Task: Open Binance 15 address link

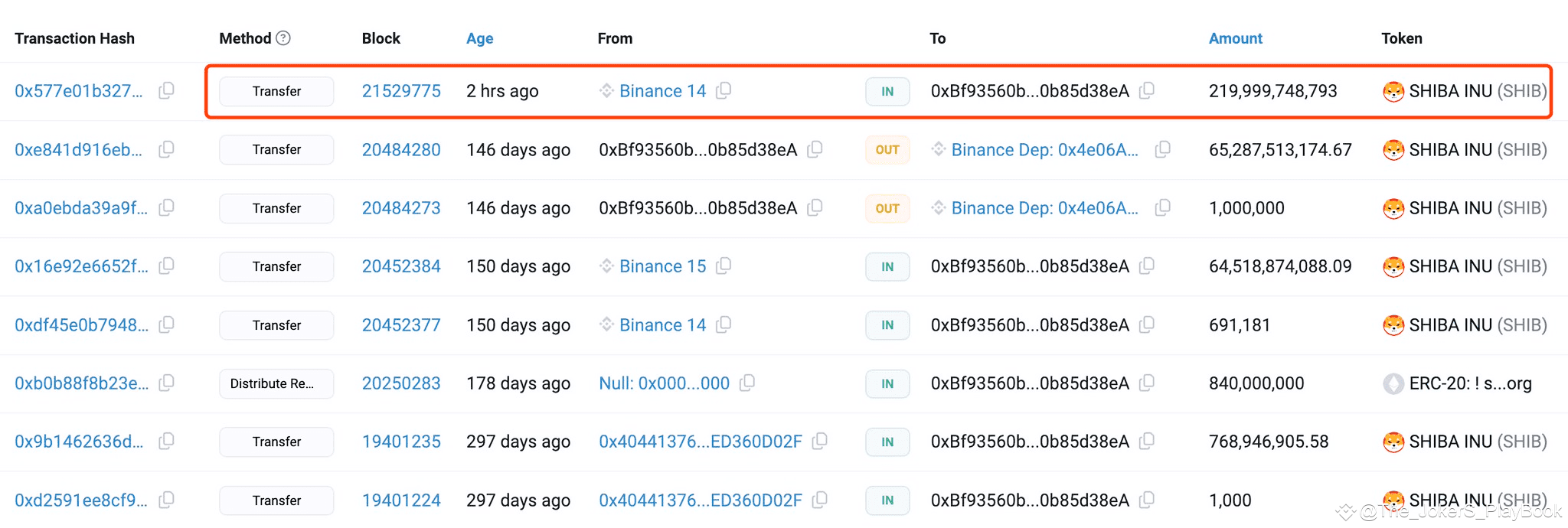Action: (x=663, y=266)
